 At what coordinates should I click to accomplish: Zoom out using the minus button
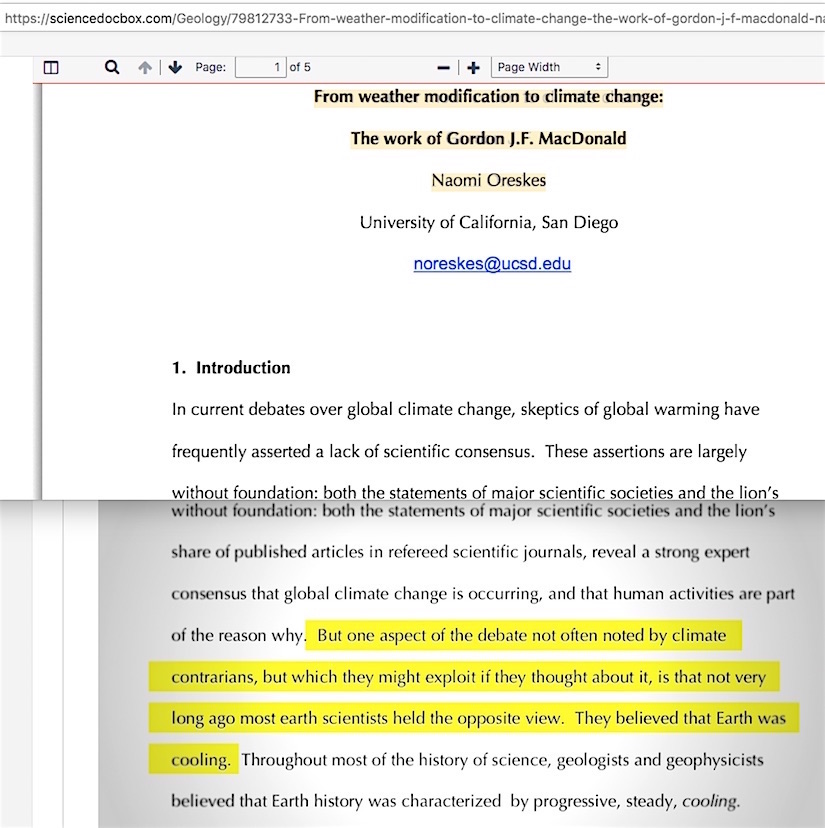point(444,68)
